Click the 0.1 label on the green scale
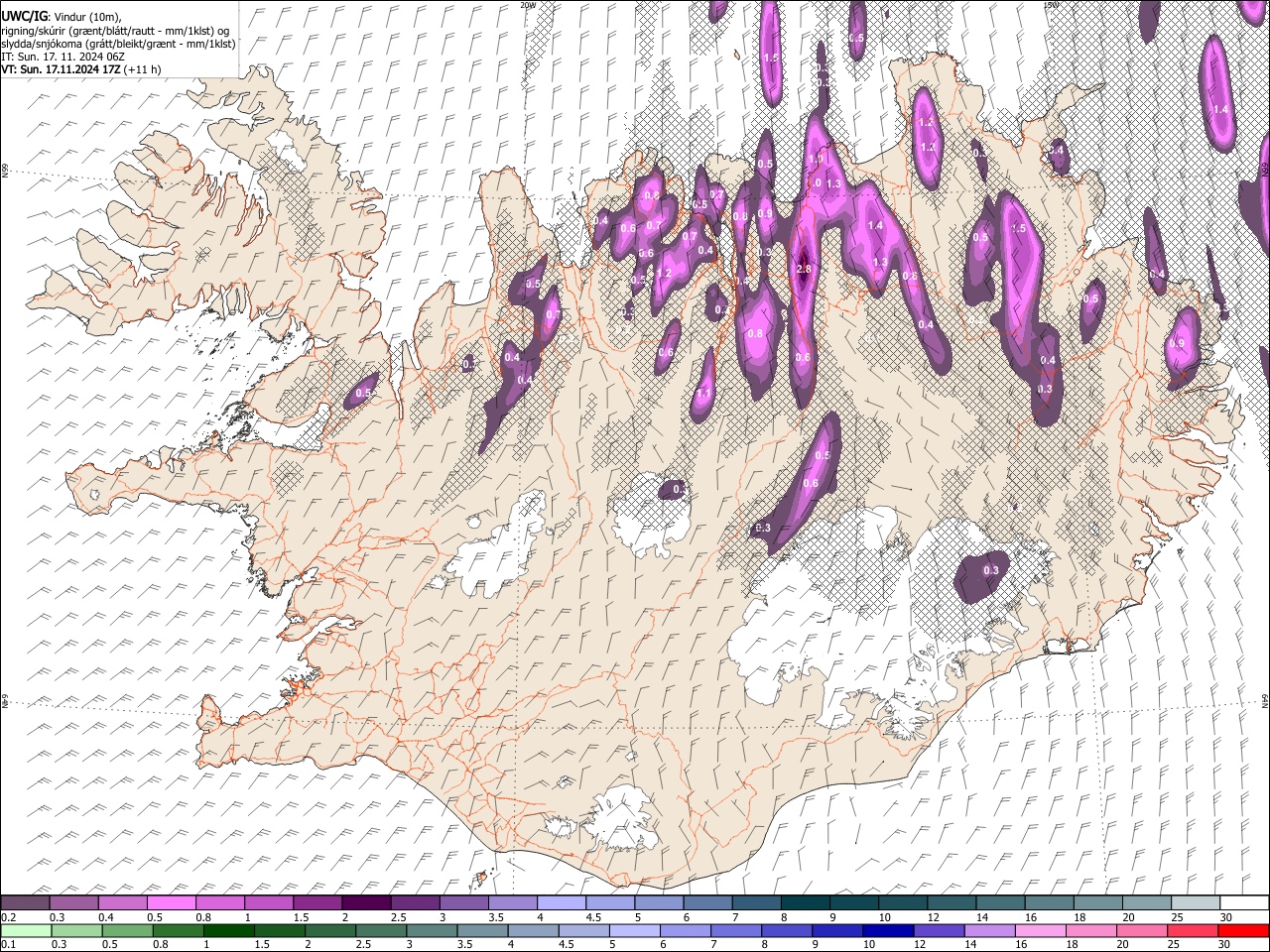The height and width of the screenshot is (952, 1270). 8,944
